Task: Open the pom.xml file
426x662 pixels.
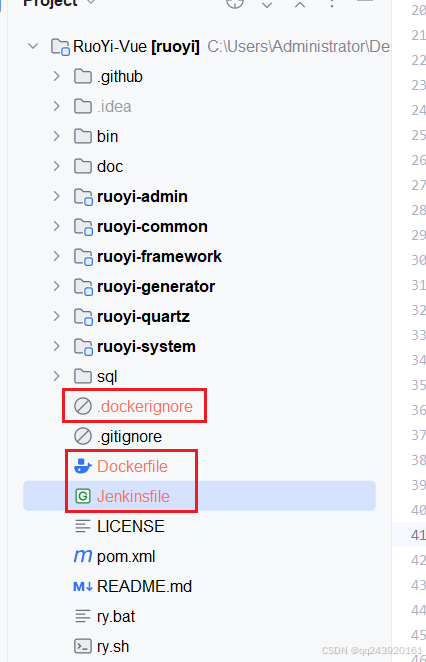Action: coord(126,556)
